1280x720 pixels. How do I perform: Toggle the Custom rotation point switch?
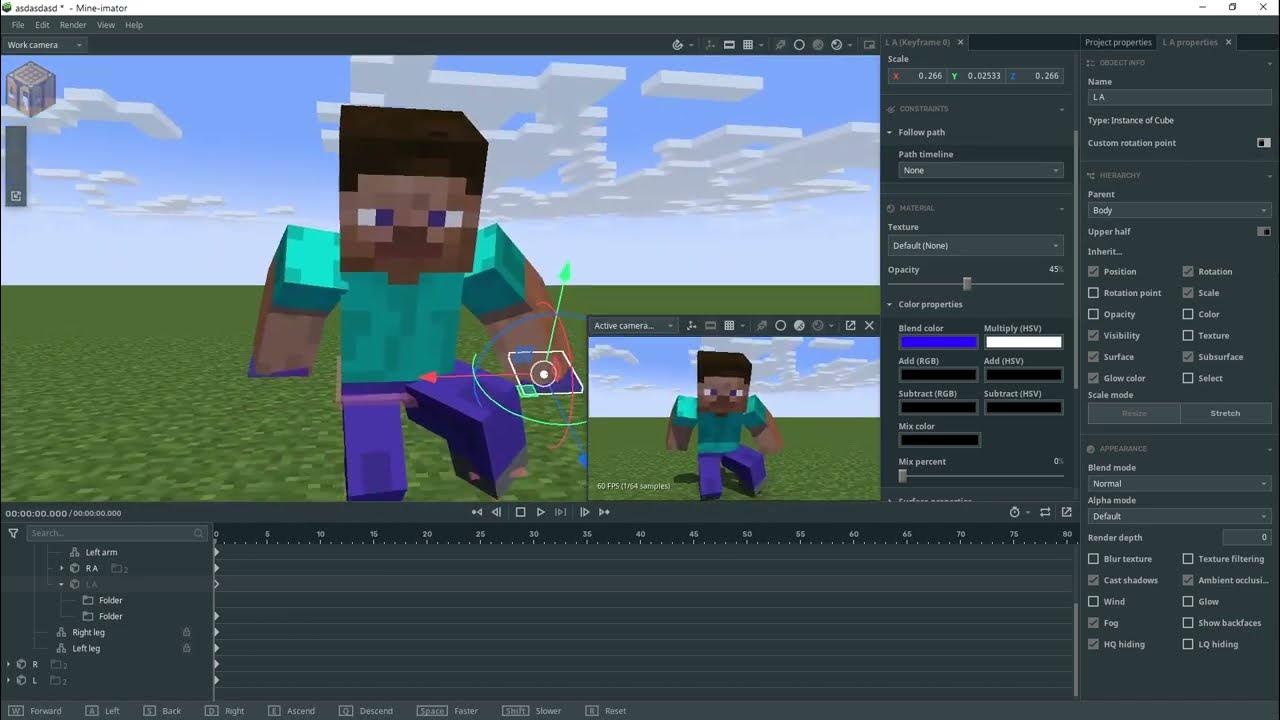(1264, 143)
